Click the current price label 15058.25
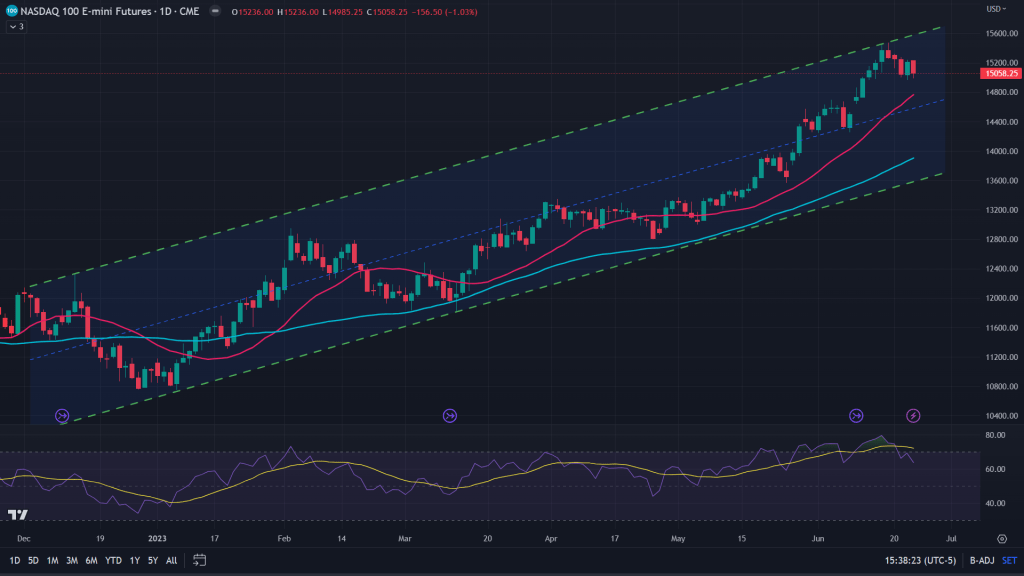This screenshot has width=1024, height=576. click(x=1000, y=73)
